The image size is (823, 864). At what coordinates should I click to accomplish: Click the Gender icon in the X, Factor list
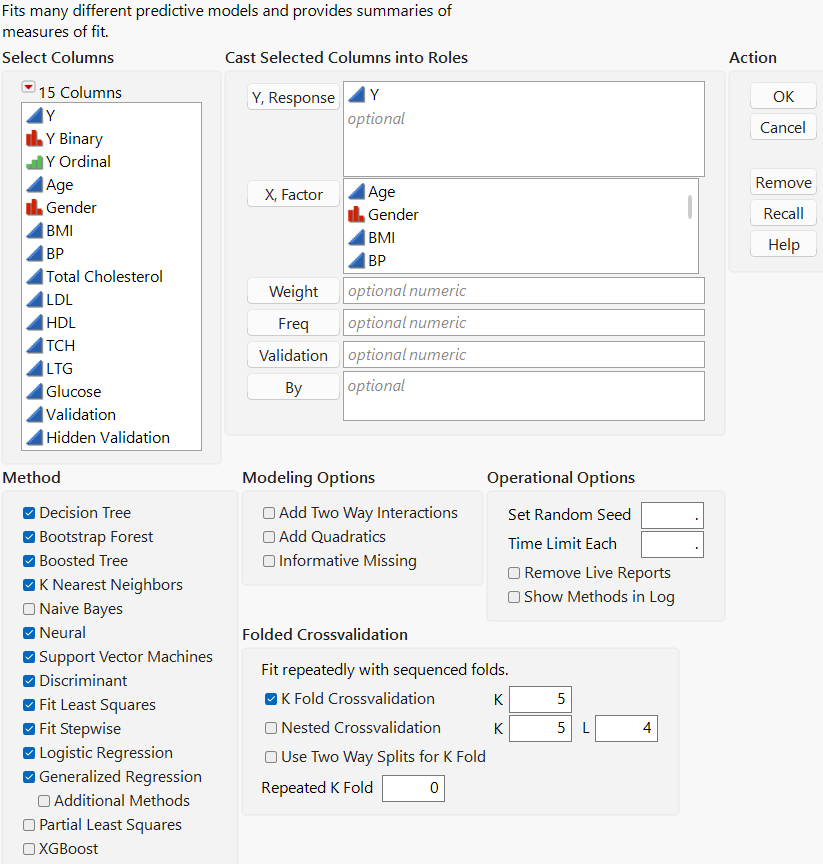[356, 215]
